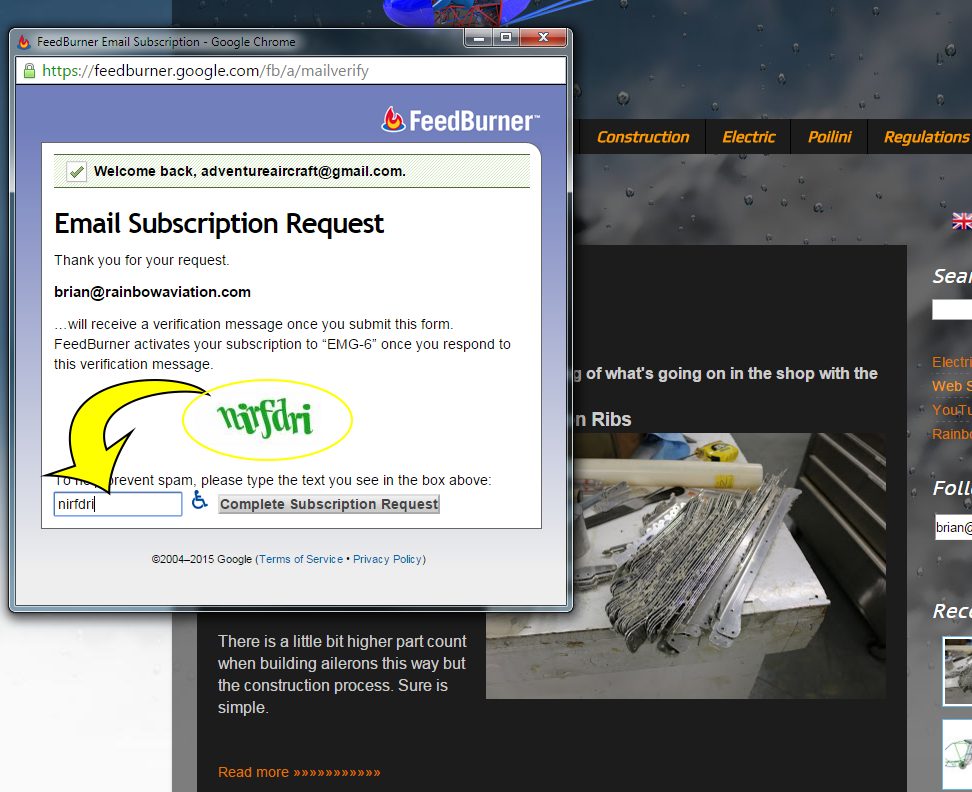Open the Construction menu on website
This screenshot has width=972, height=792.
coord(643,137)
